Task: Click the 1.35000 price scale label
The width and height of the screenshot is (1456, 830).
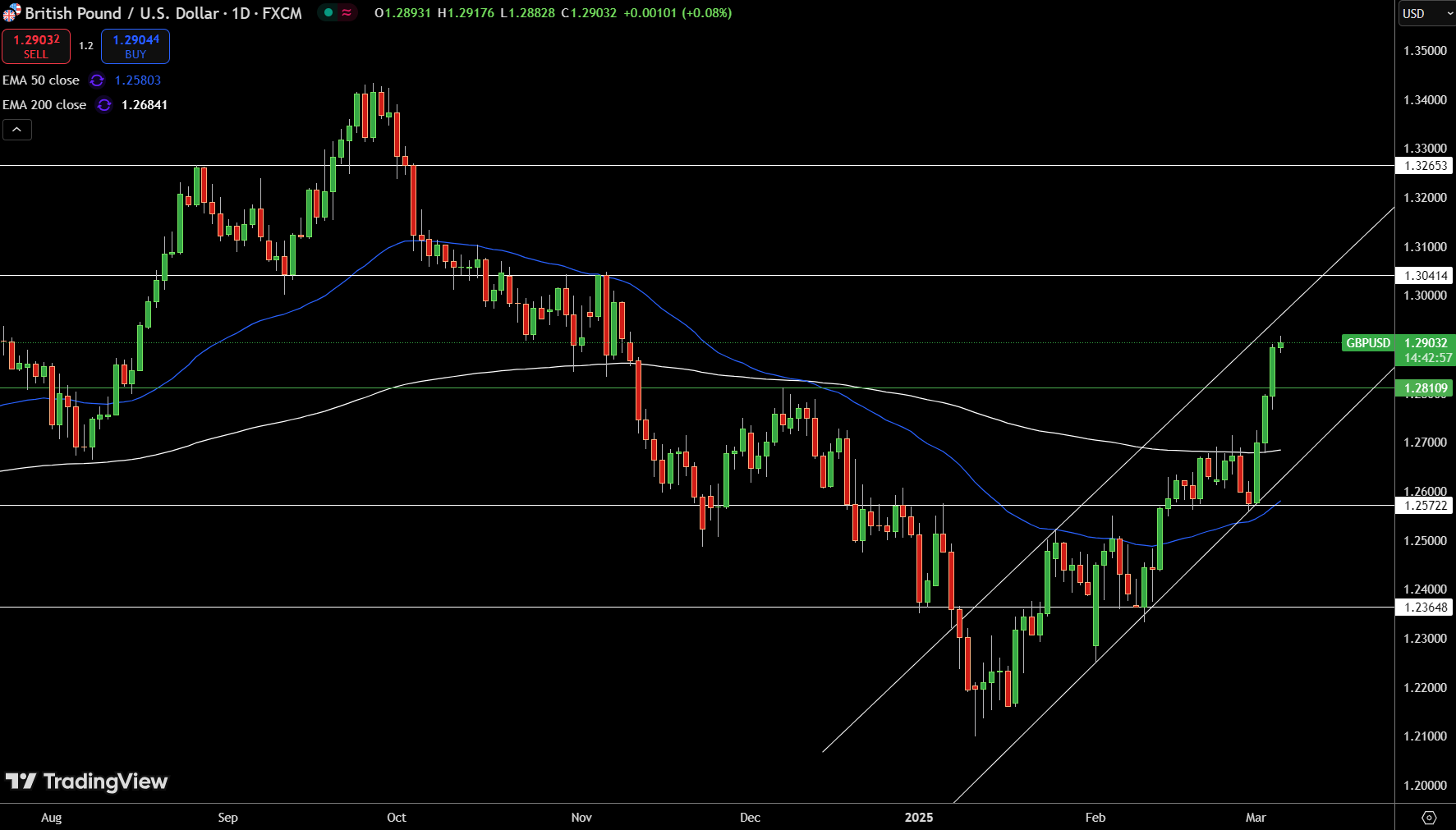Action: (x=1425, y=51)
